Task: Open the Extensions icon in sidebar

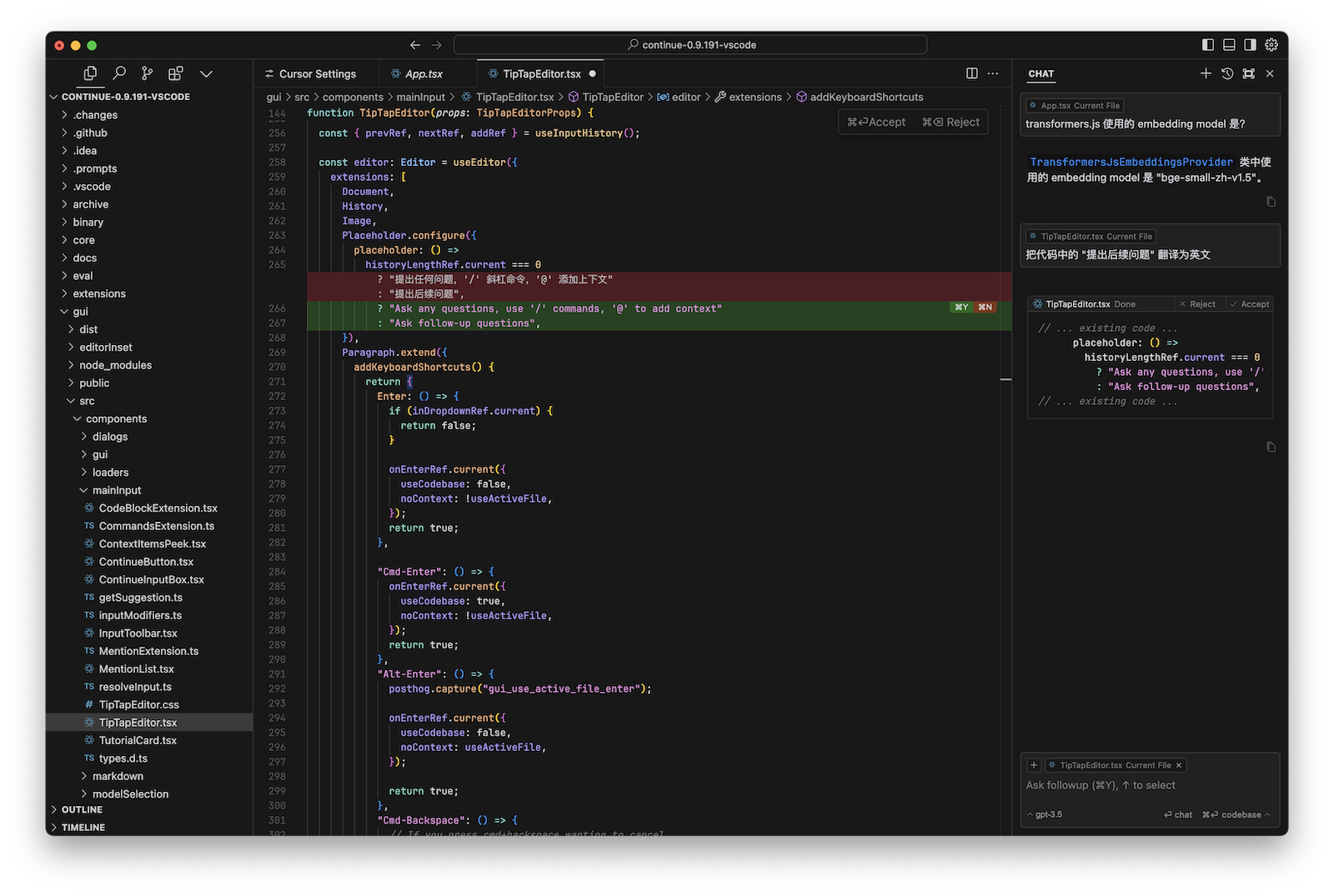Action: [175, 73]
